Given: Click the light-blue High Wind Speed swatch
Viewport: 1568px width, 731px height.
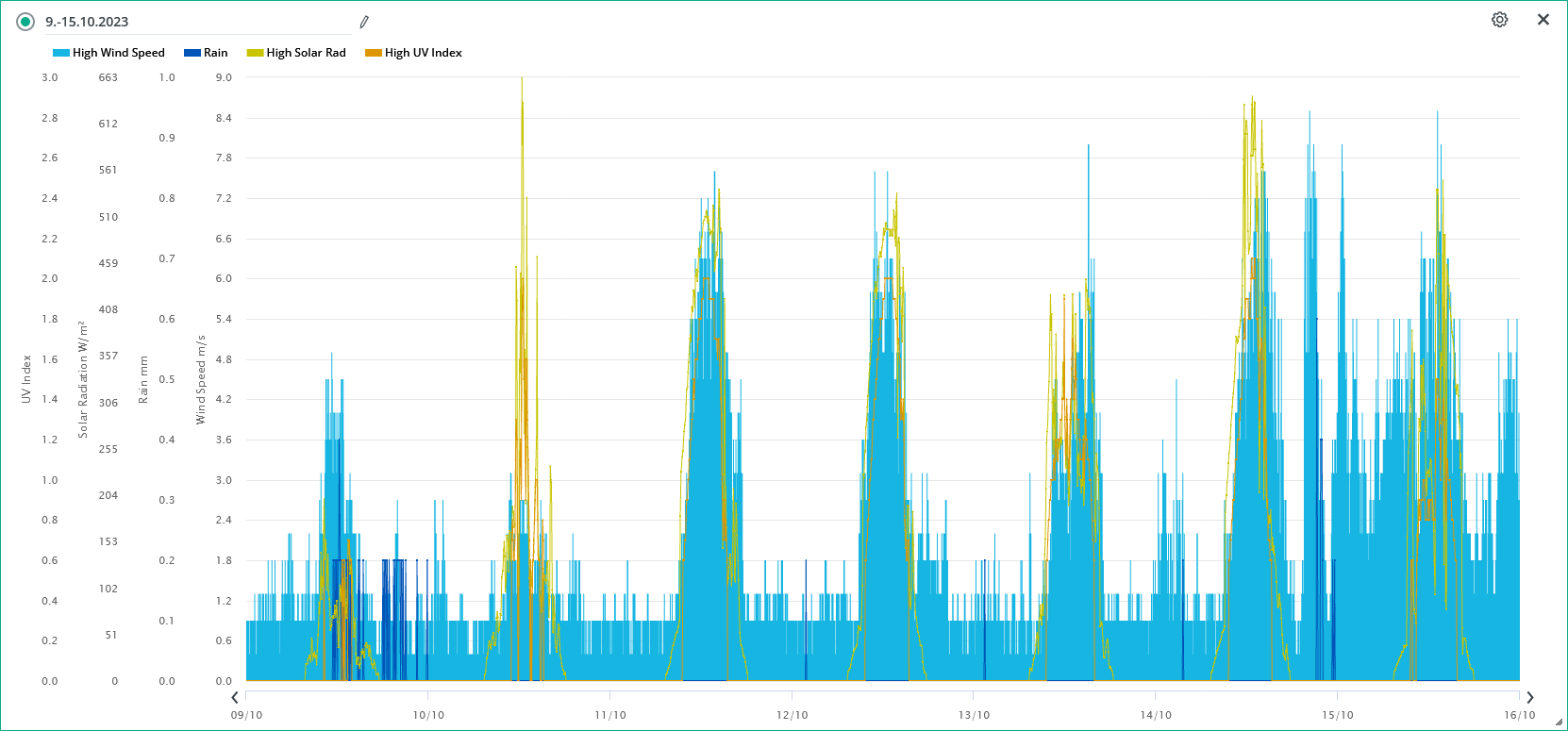Looking at the screenshot, I should pyautogui.click(x=61, y=53).
